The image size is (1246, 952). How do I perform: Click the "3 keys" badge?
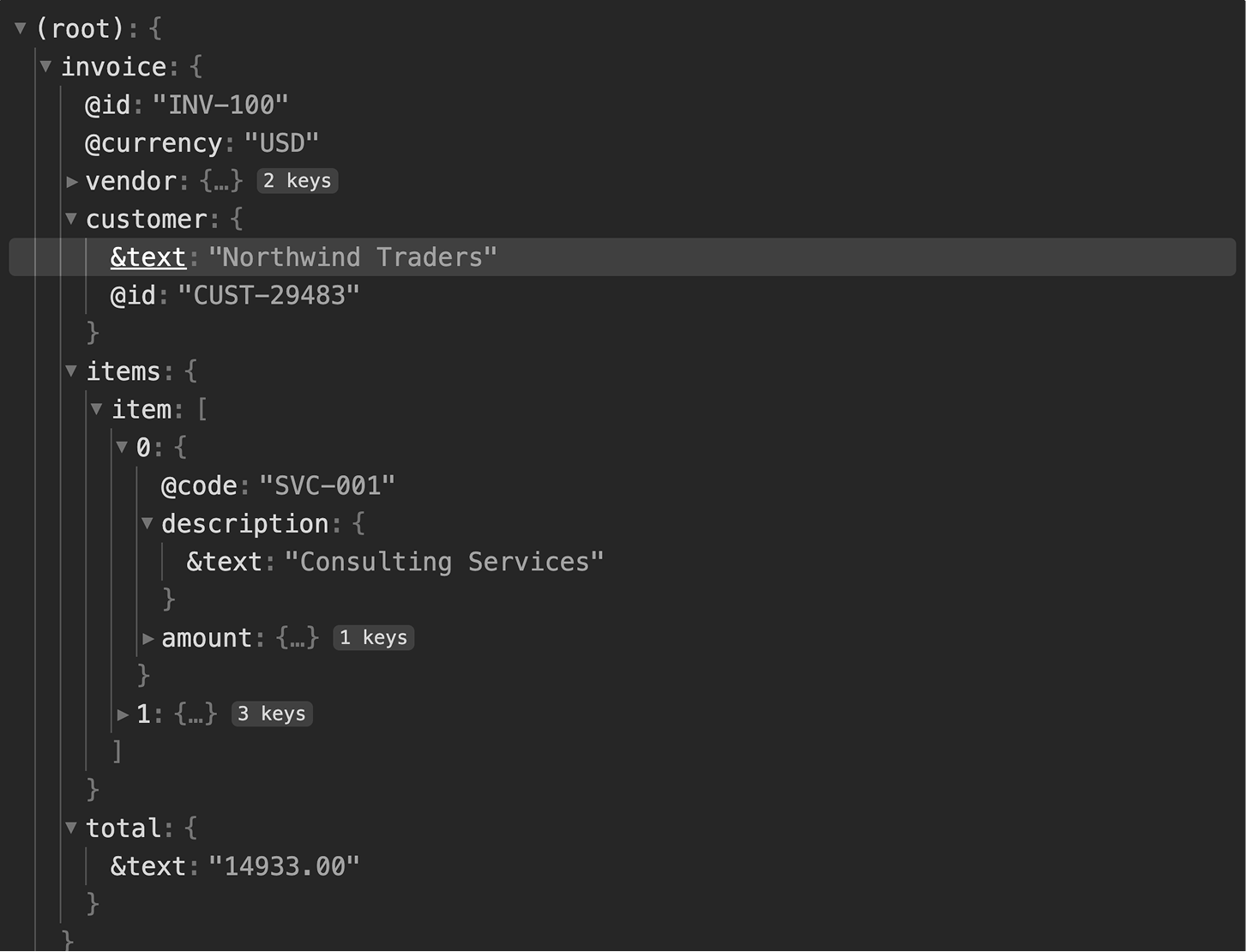(272, 714)
